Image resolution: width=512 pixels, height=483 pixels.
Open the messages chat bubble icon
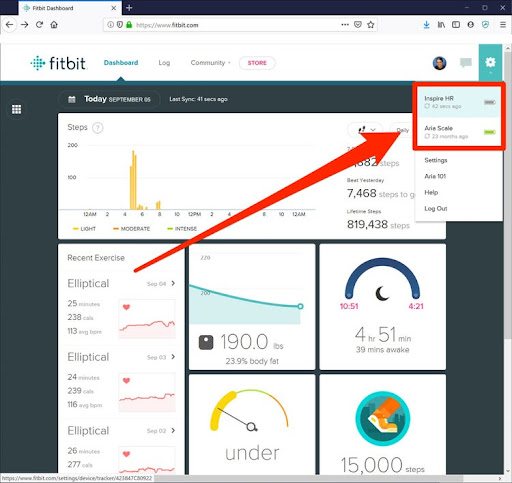coord(466,63)
